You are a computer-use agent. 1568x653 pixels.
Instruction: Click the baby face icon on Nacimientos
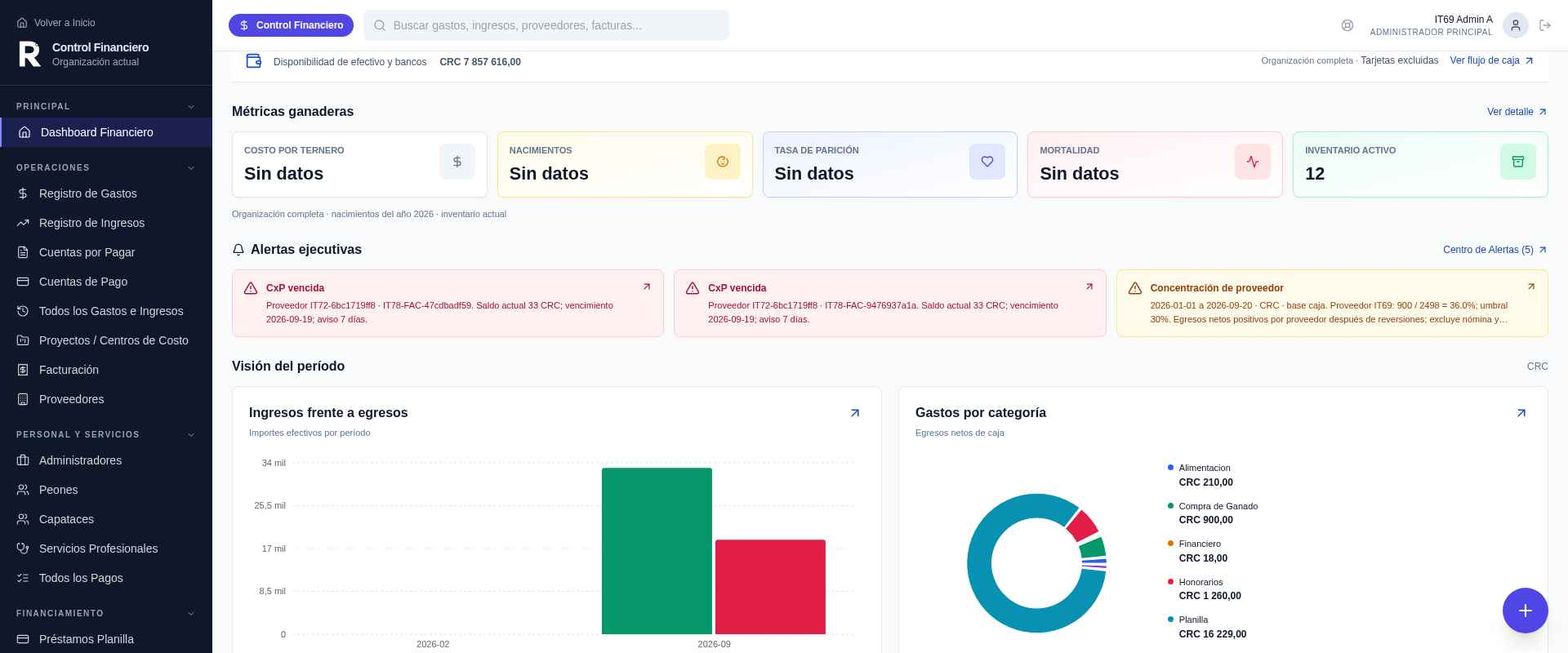click(722, 162)
